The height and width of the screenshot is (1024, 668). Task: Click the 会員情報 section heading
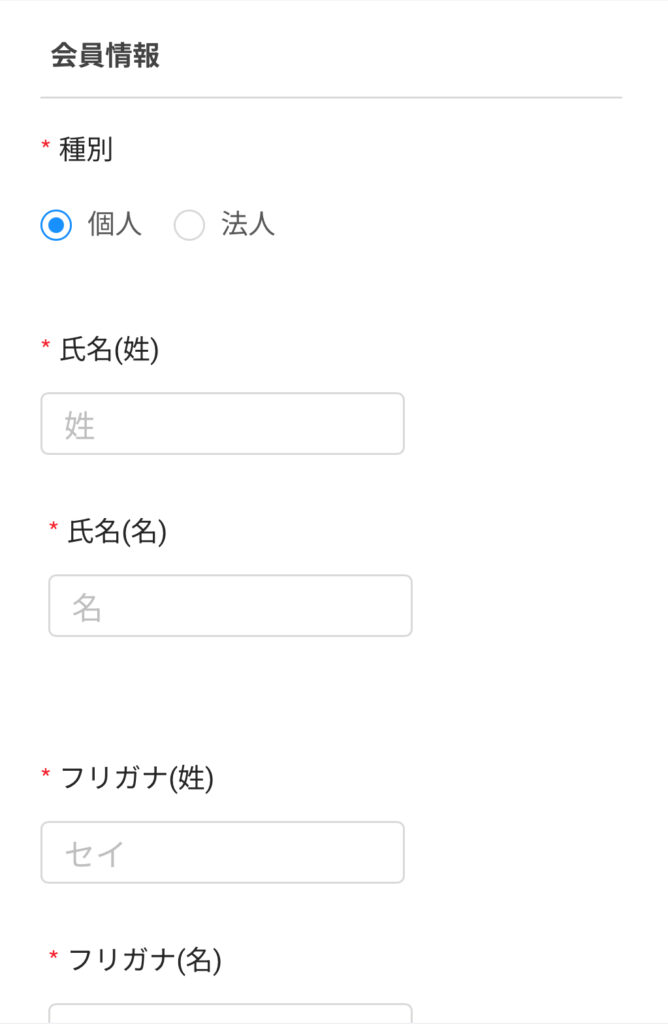click(x=106, y=56)
